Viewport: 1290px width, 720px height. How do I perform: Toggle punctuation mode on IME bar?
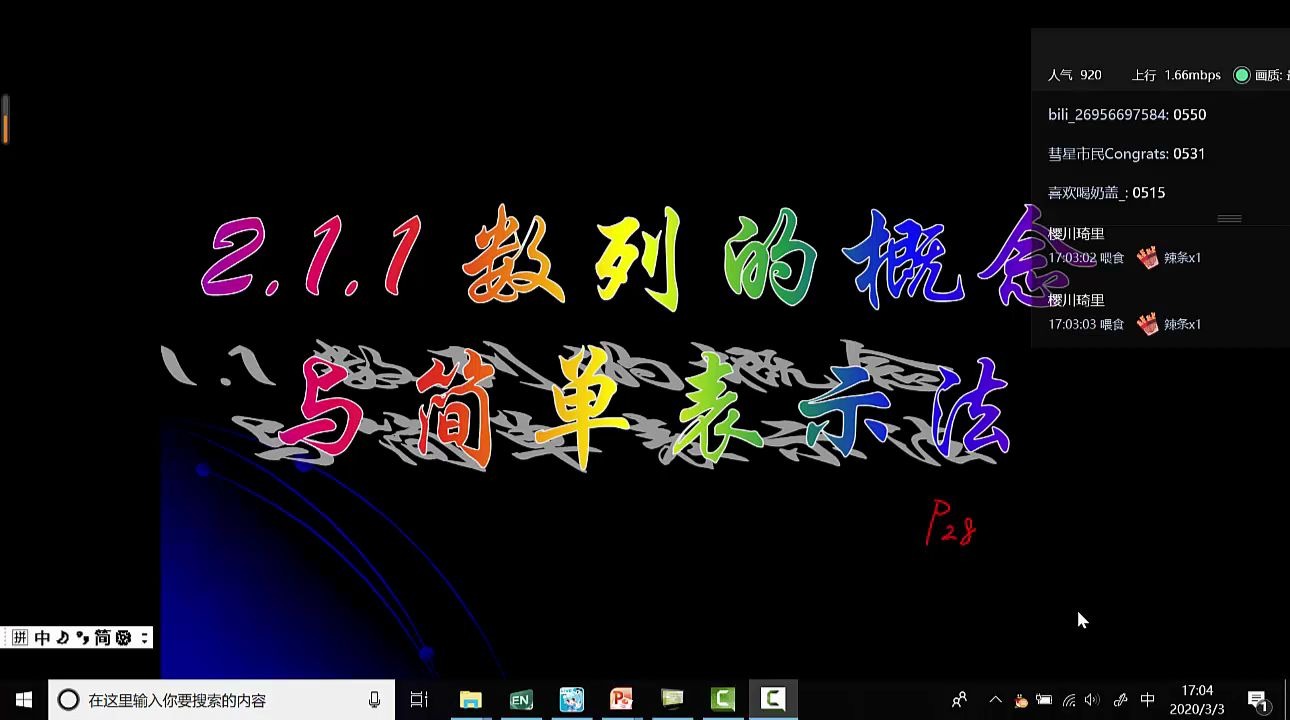82,638
